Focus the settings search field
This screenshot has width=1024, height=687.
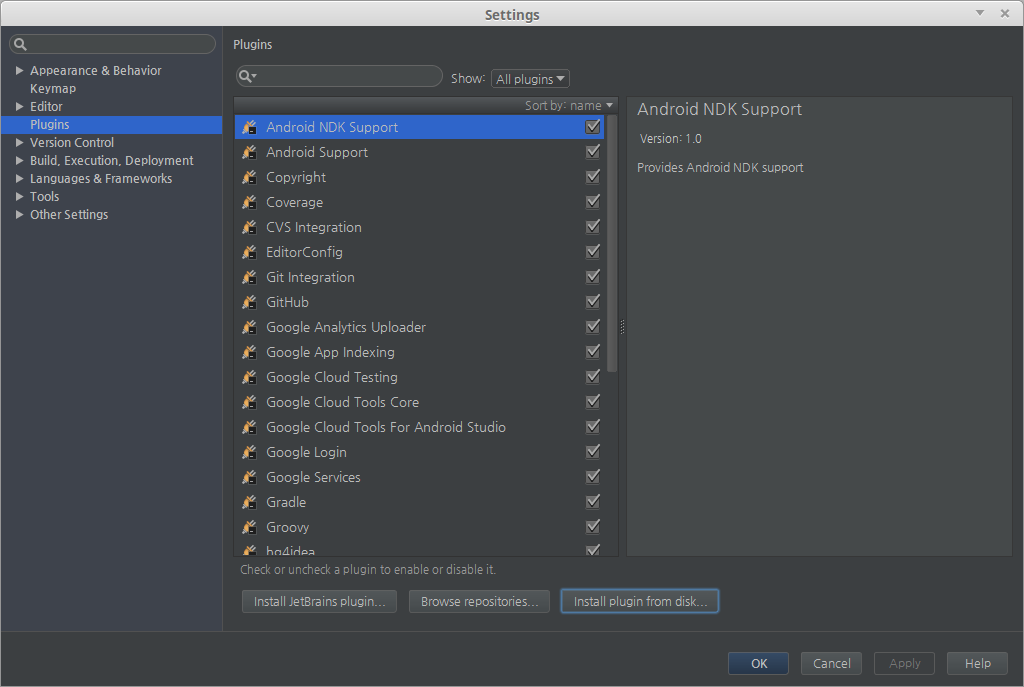coord(112,44)
